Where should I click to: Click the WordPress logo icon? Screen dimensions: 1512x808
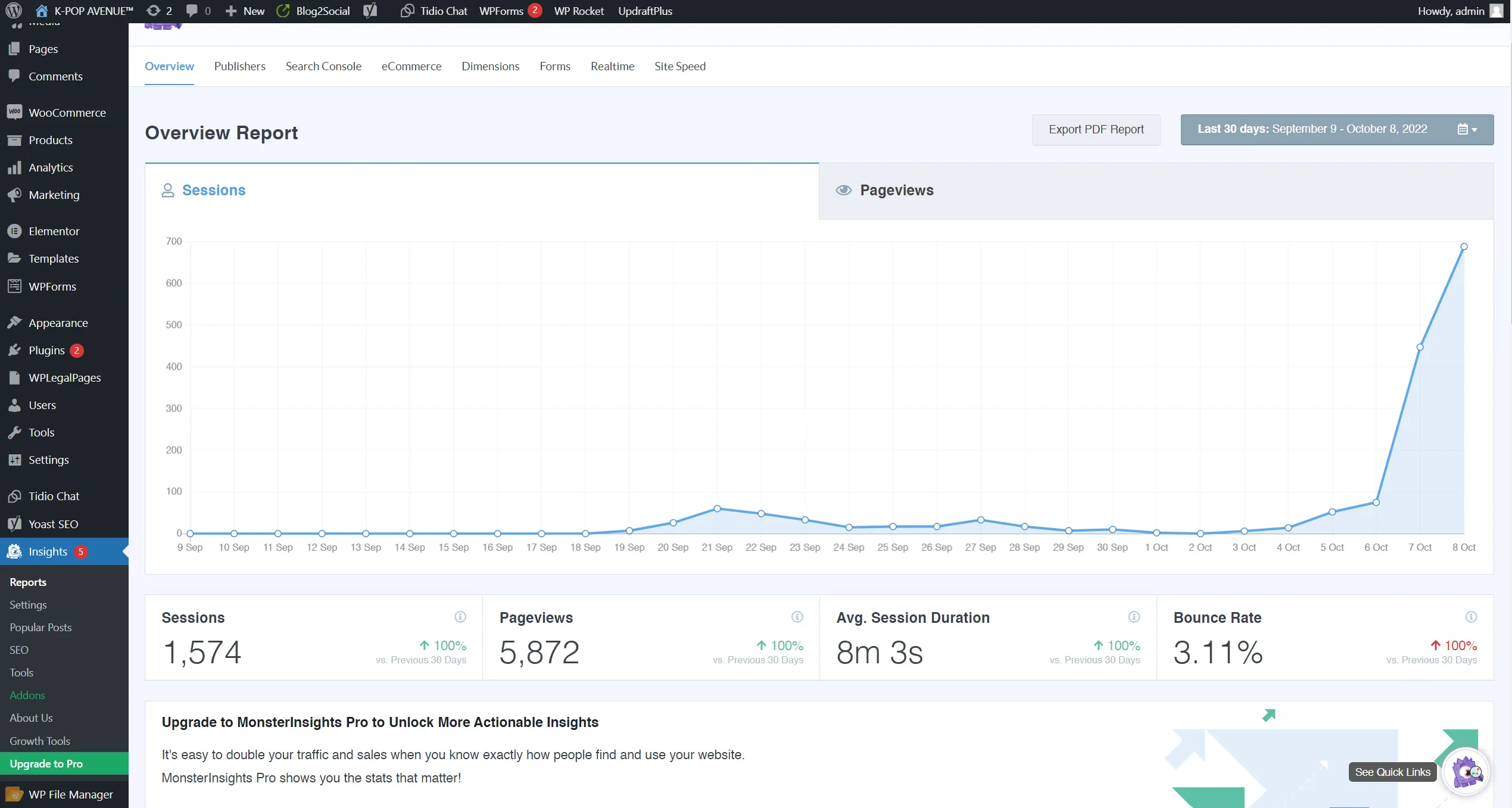[13, 11]
